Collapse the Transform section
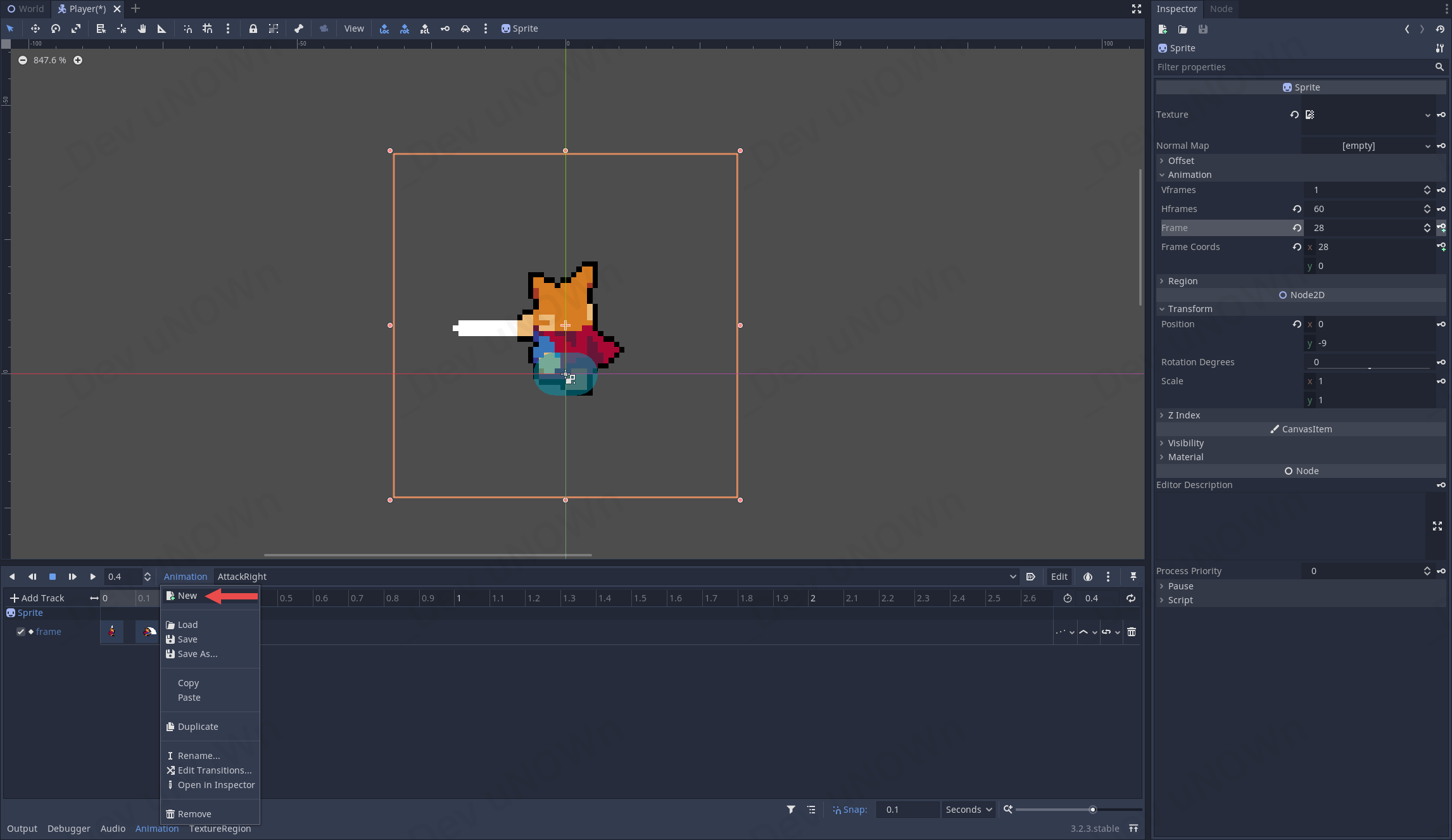The image size is (1452, 840). pos(1189,309)
